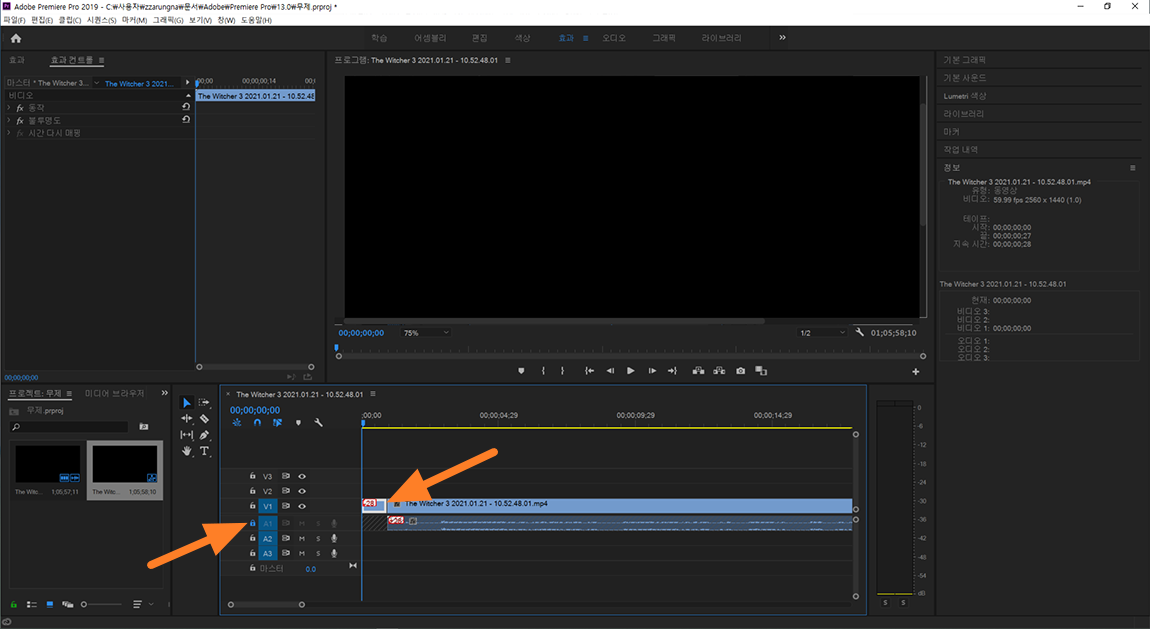Screen dimensions: 1150x629
Task: Reset the Motion effect parameters
Action: [186, 107]
